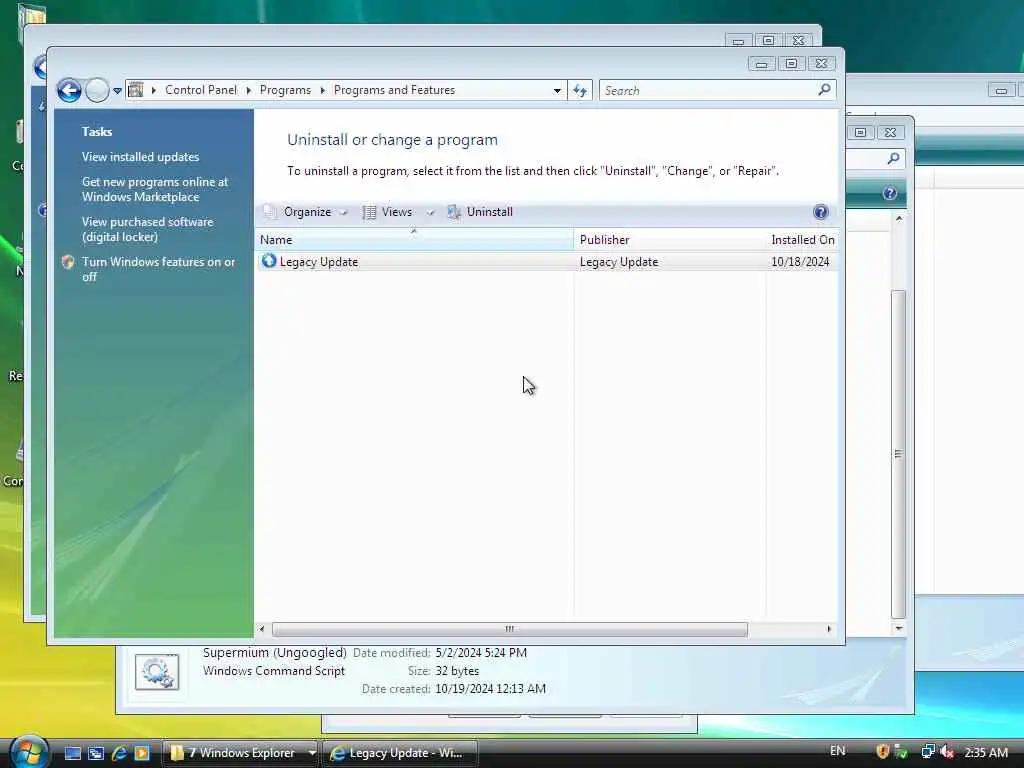This screenshot has height=768, width=1024.
Task: Open the Windows Start orb
Action: [27, 752]
